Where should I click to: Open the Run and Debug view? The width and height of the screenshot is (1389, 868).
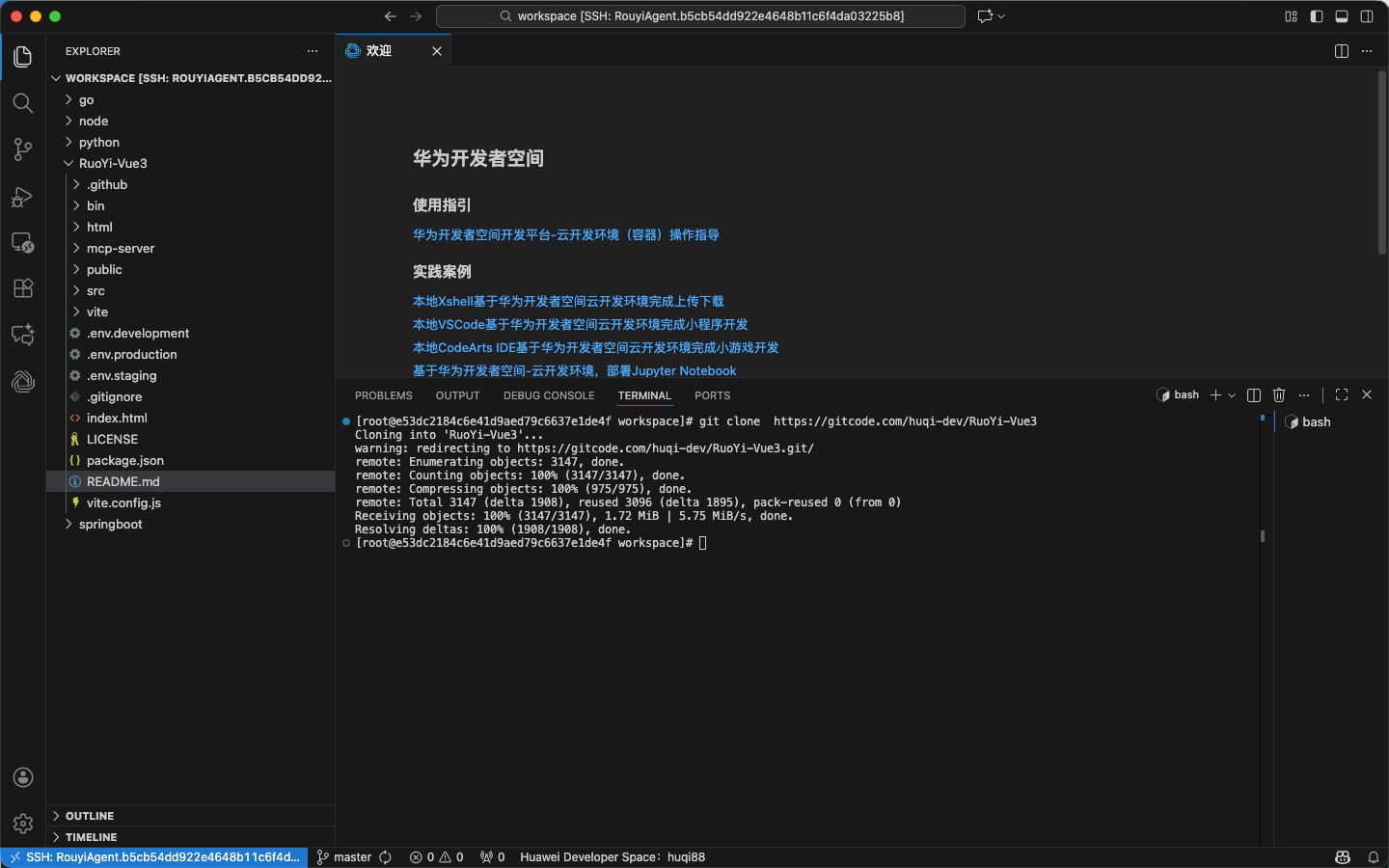coord(23,196)
